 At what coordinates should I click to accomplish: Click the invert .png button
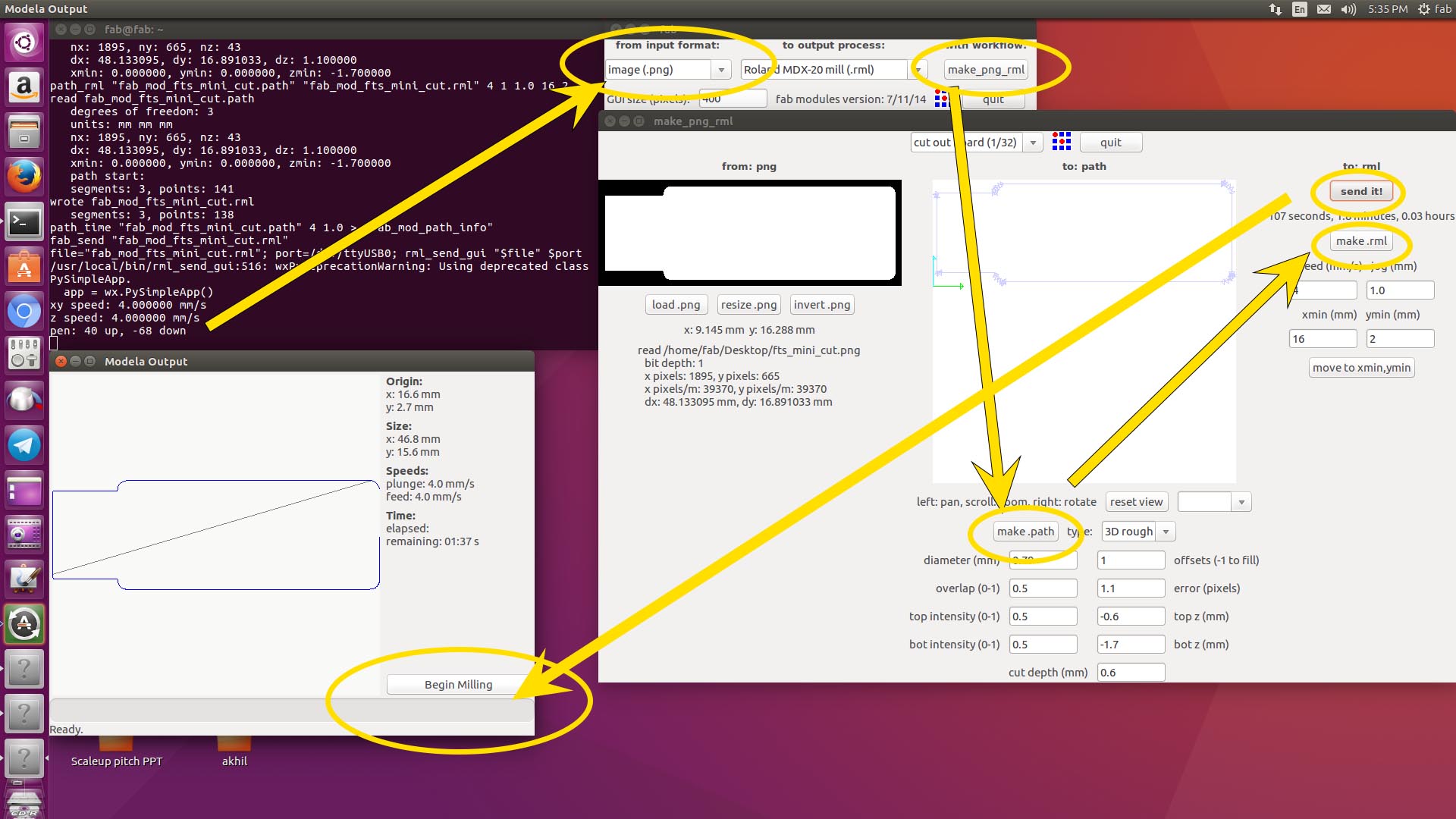coord(822,305)
